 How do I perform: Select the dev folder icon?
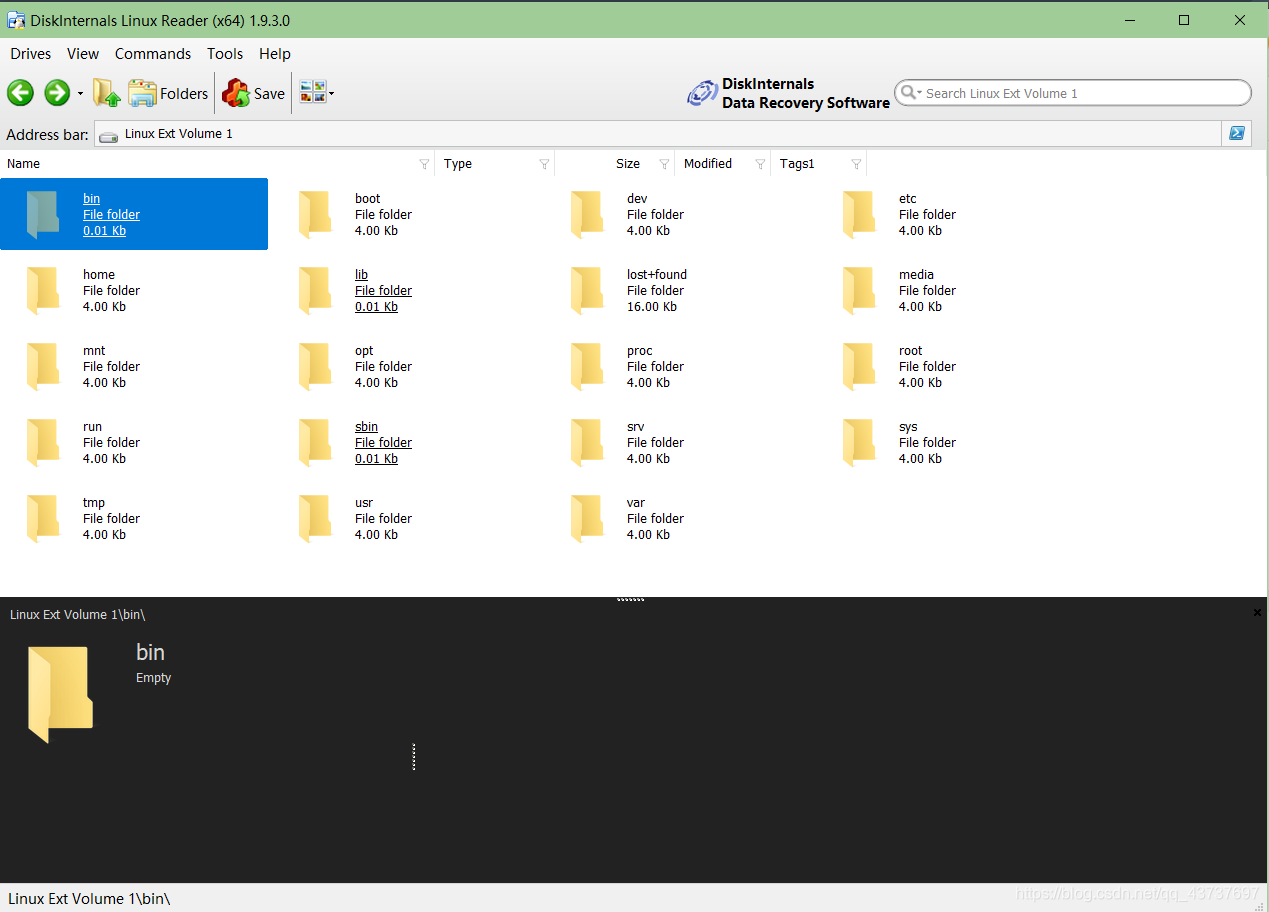(x=587, y=214)
